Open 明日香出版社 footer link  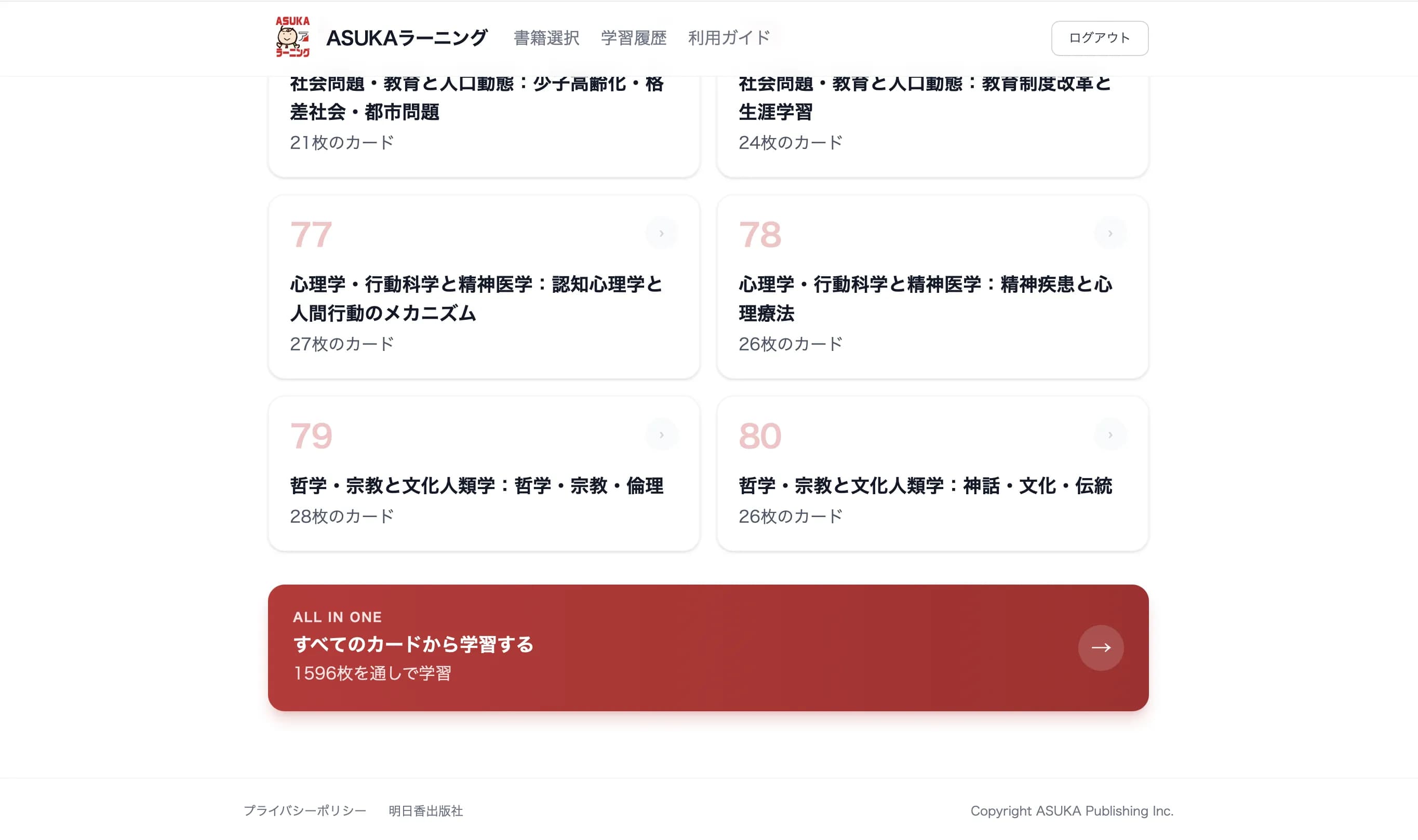pos(425,810)
